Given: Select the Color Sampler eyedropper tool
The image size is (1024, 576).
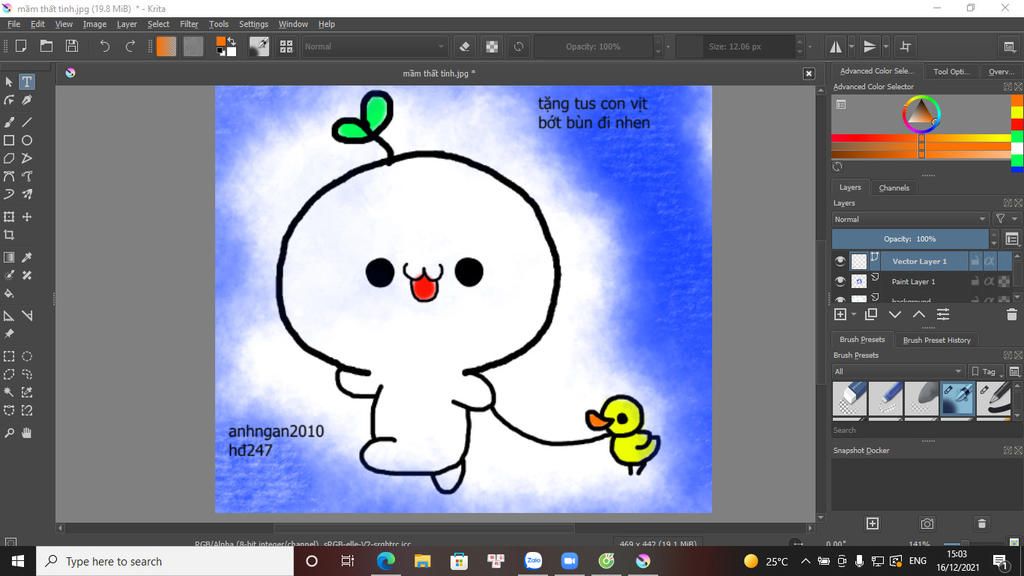Looking at the screenshot, I should click(27, 257).
